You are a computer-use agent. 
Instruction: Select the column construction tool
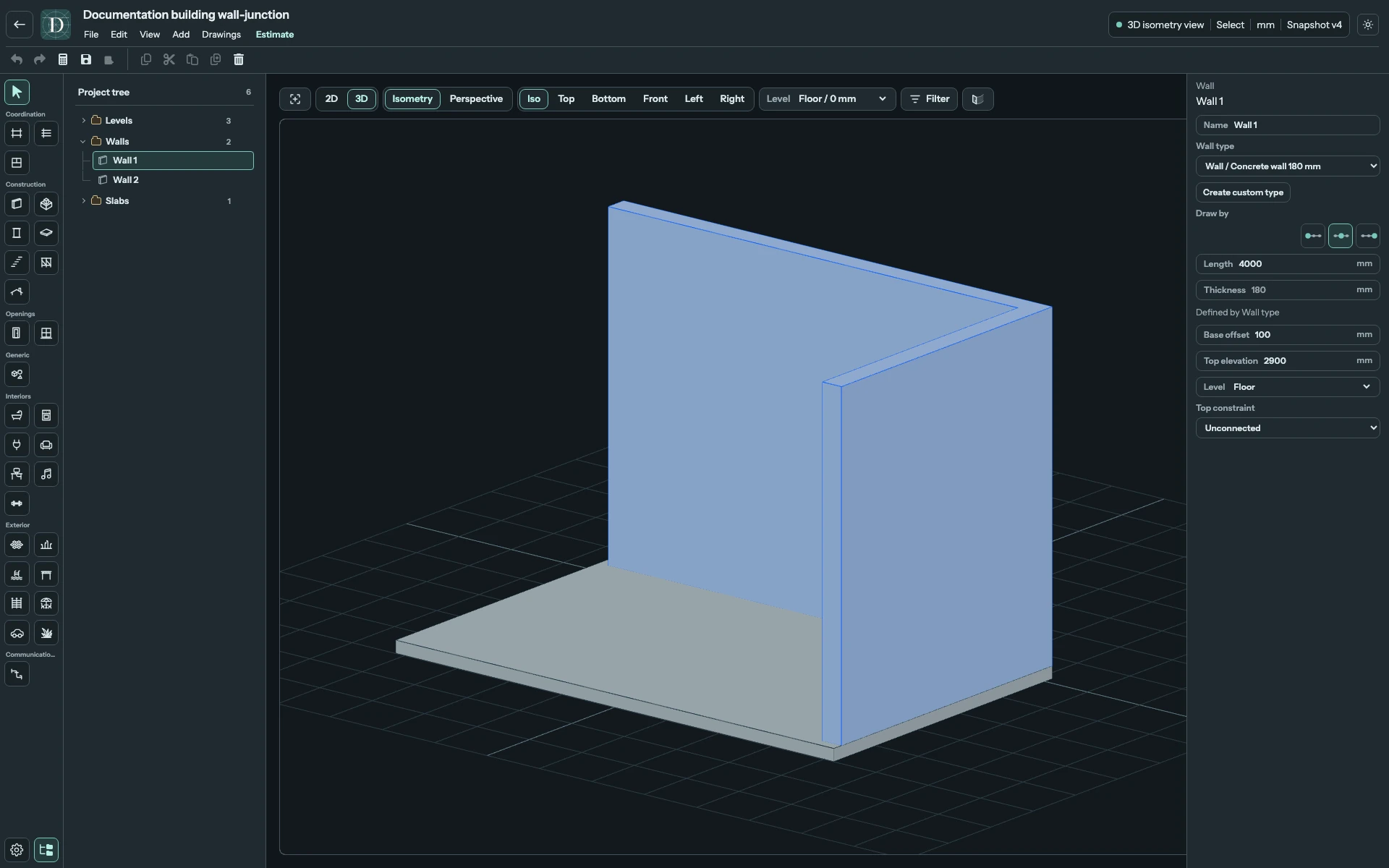pyautogui.click(x=17, y=233)
